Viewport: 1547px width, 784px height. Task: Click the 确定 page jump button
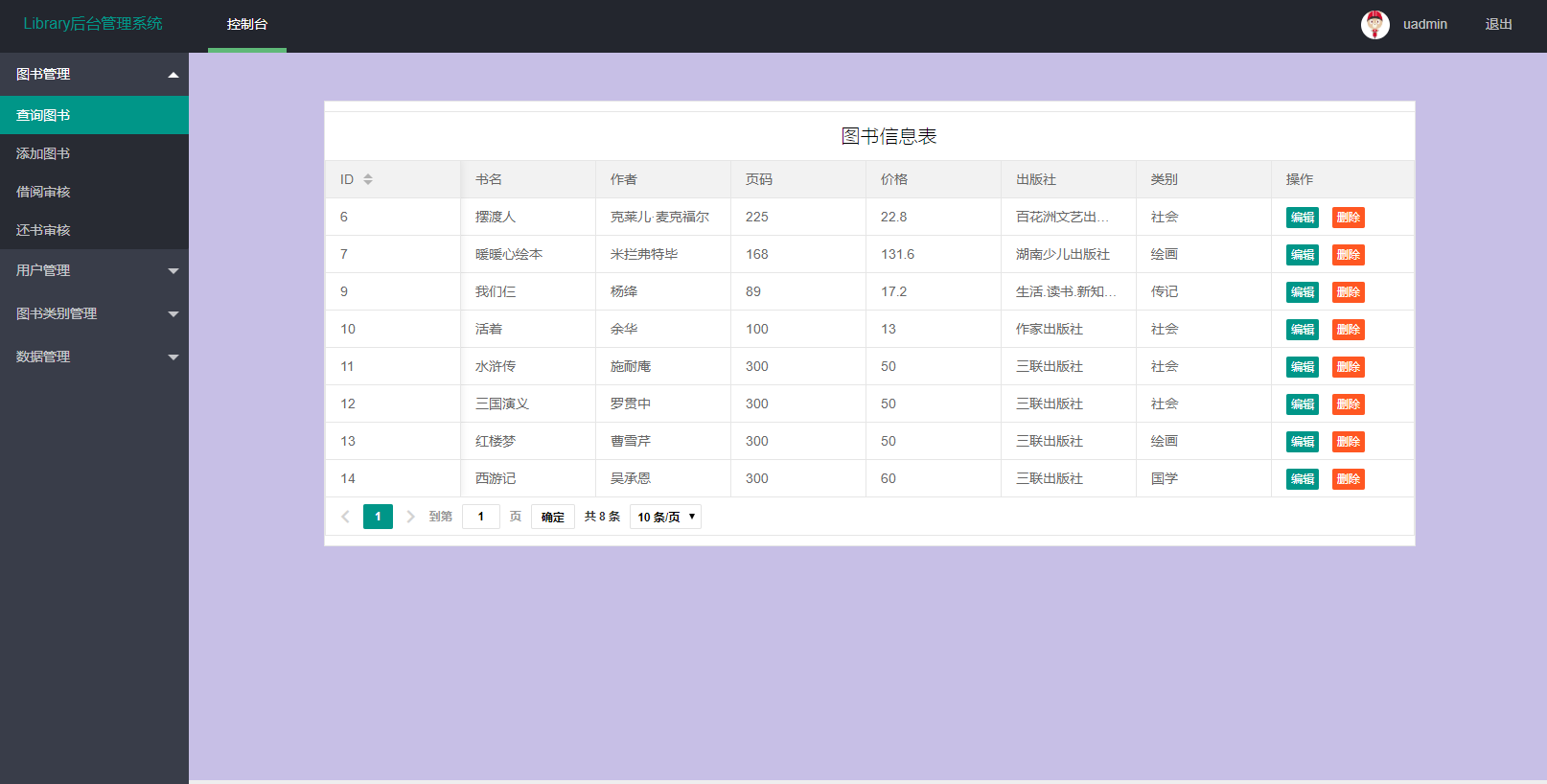(x=553, y=517)
